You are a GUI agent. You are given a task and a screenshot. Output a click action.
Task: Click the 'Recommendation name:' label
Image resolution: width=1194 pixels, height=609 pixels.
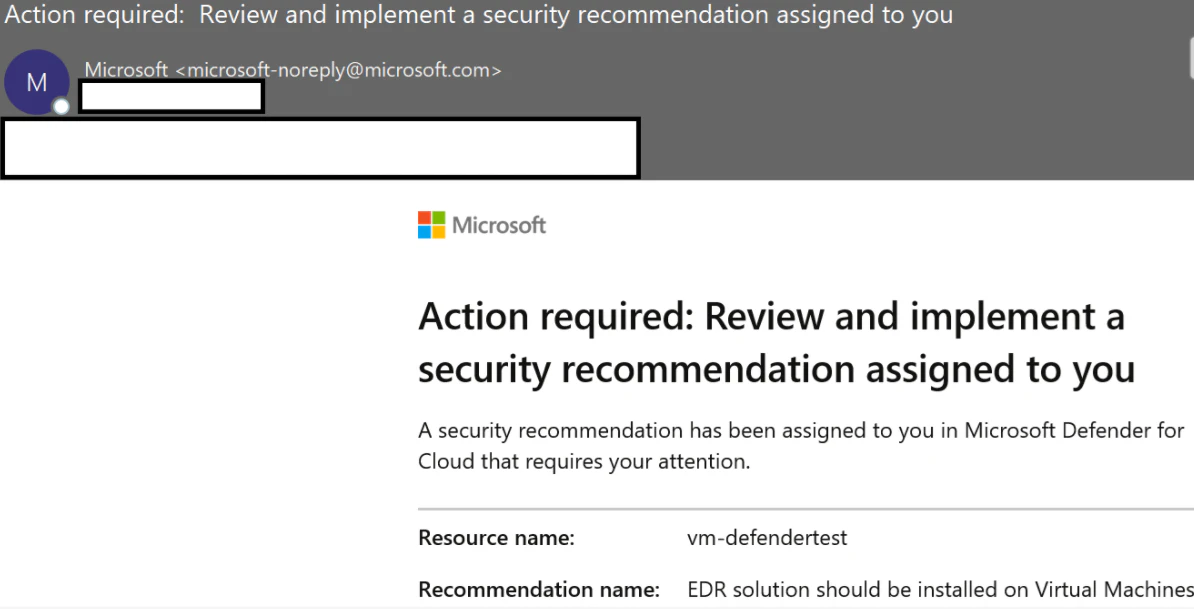click(x=539, y=589)
